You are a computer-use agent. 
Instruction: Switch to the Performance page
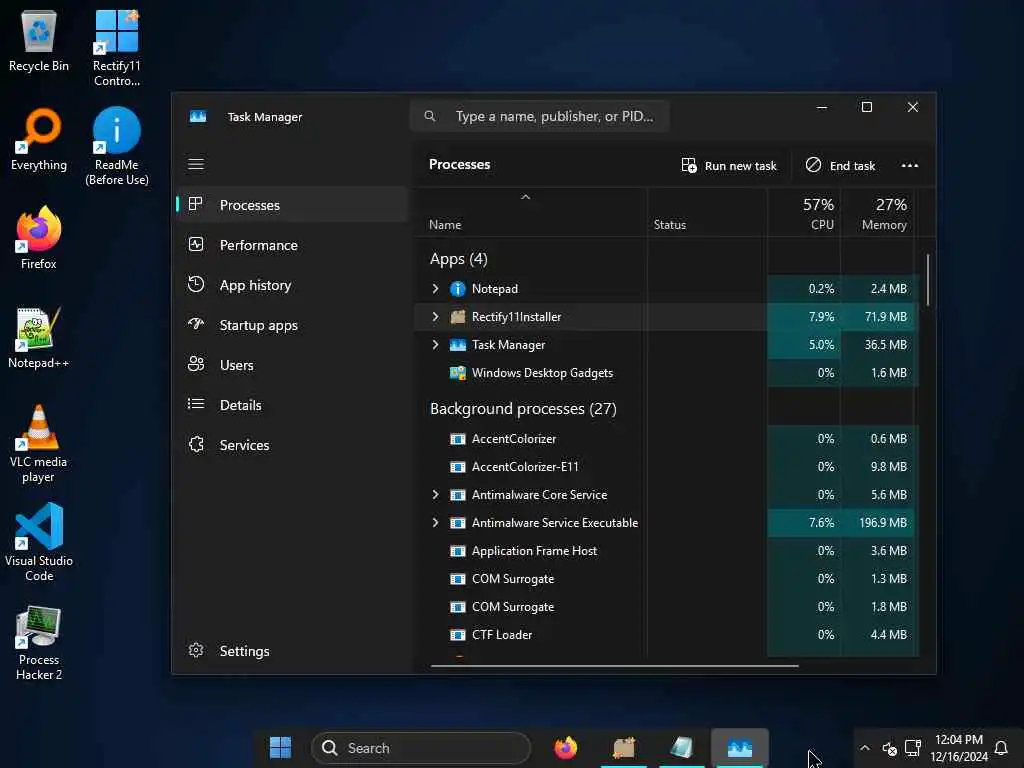pos(292,245)
